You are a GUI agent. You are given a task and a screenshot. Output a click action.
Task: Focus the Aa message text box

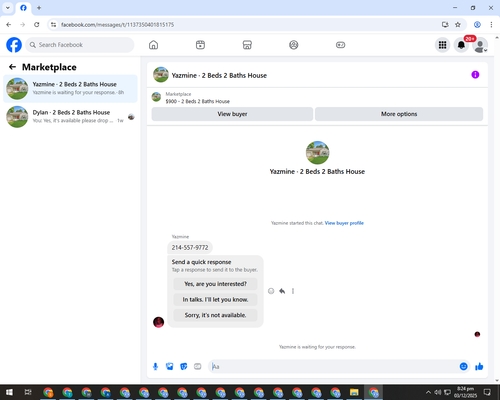[333, 367]
